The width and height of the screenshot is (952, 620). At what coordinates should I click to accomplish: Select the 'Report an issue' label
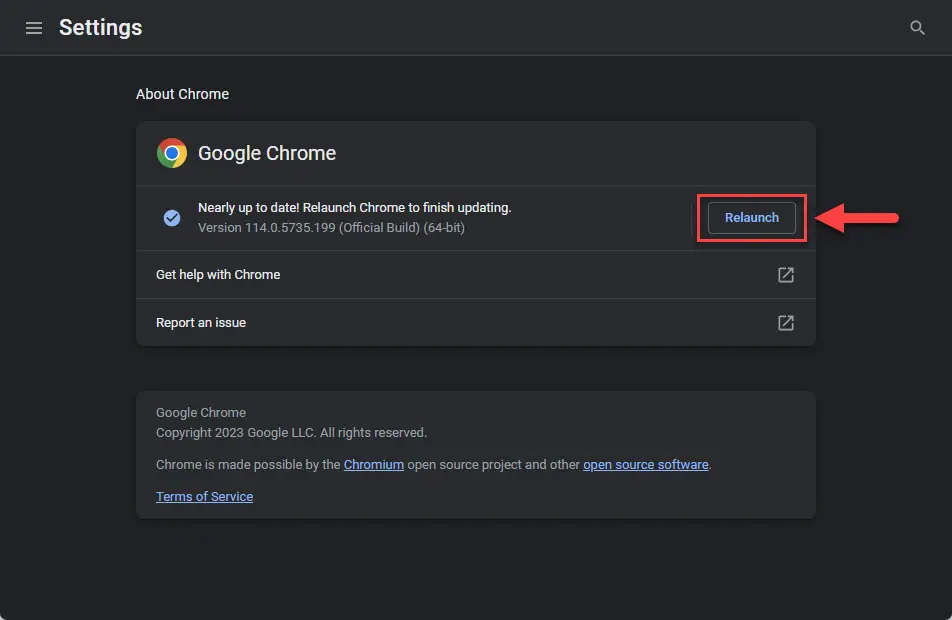click(x=201, y=323)
